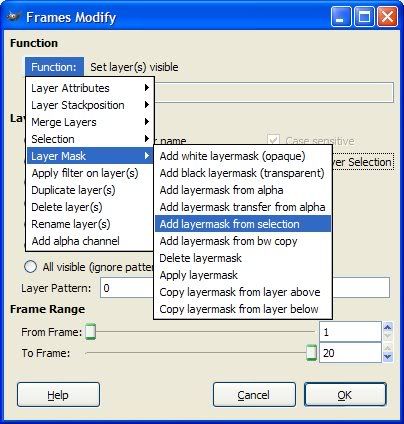Click the GIMP icon in title bar
The width and height of the screenshot is (404, 424).
coord(14,17)
